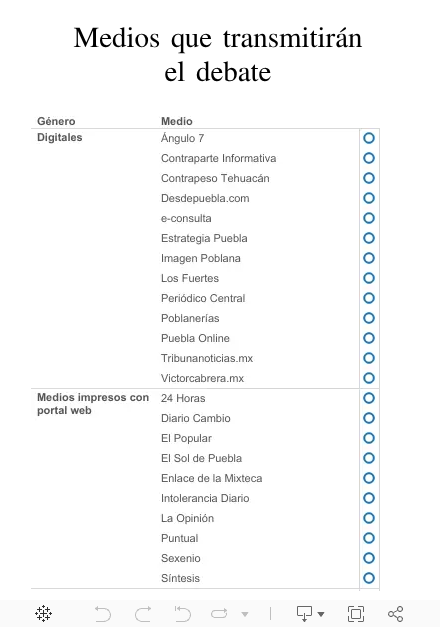Click the Redo arrow in toolbar
The width and height of the screenshot is (440, 627).
(143, 613)
